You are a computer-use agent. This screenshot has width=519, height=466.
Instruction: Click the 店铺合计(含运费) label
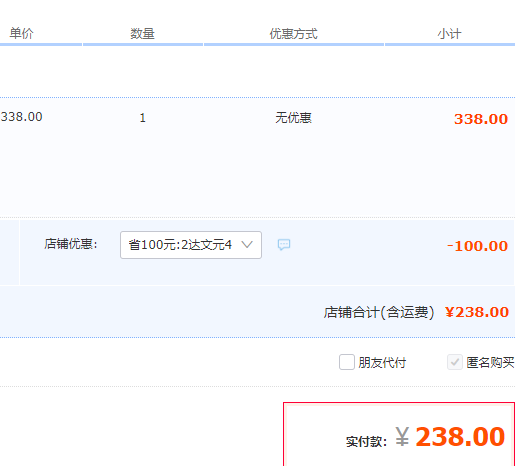[379, 312]
